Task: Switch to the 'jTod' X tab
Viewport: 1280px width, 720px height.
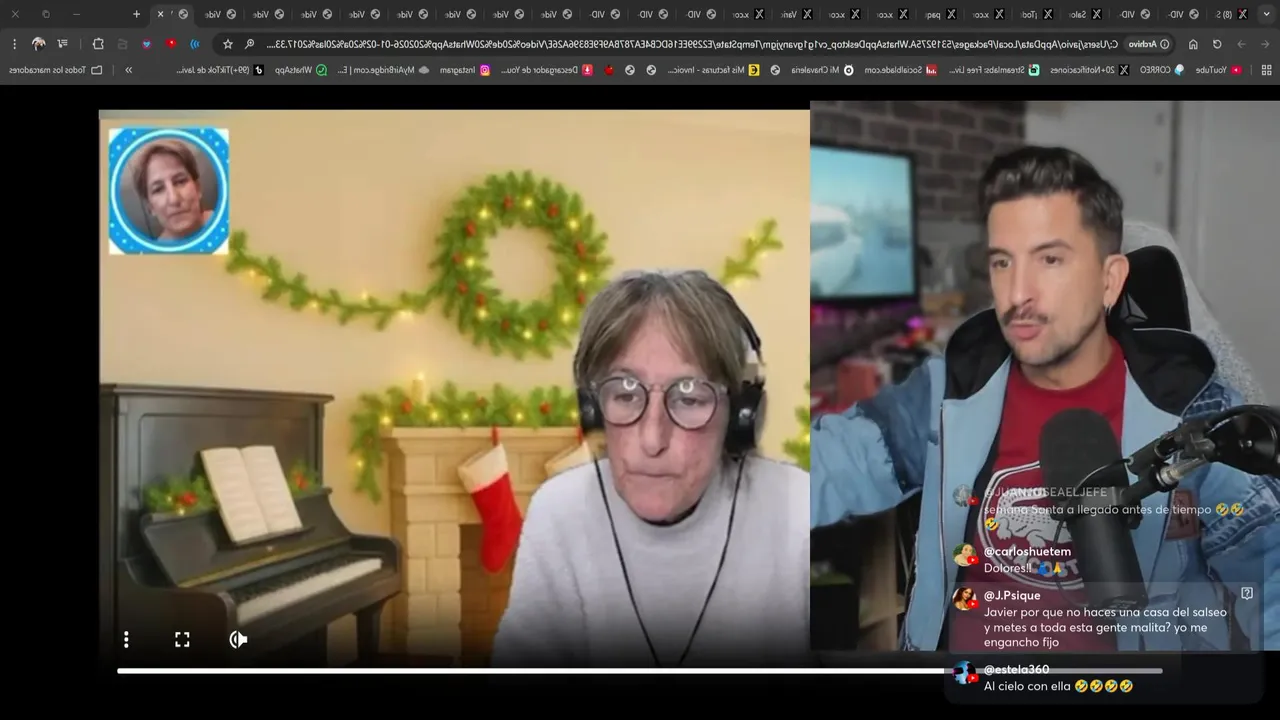Action: [1037, 14]
